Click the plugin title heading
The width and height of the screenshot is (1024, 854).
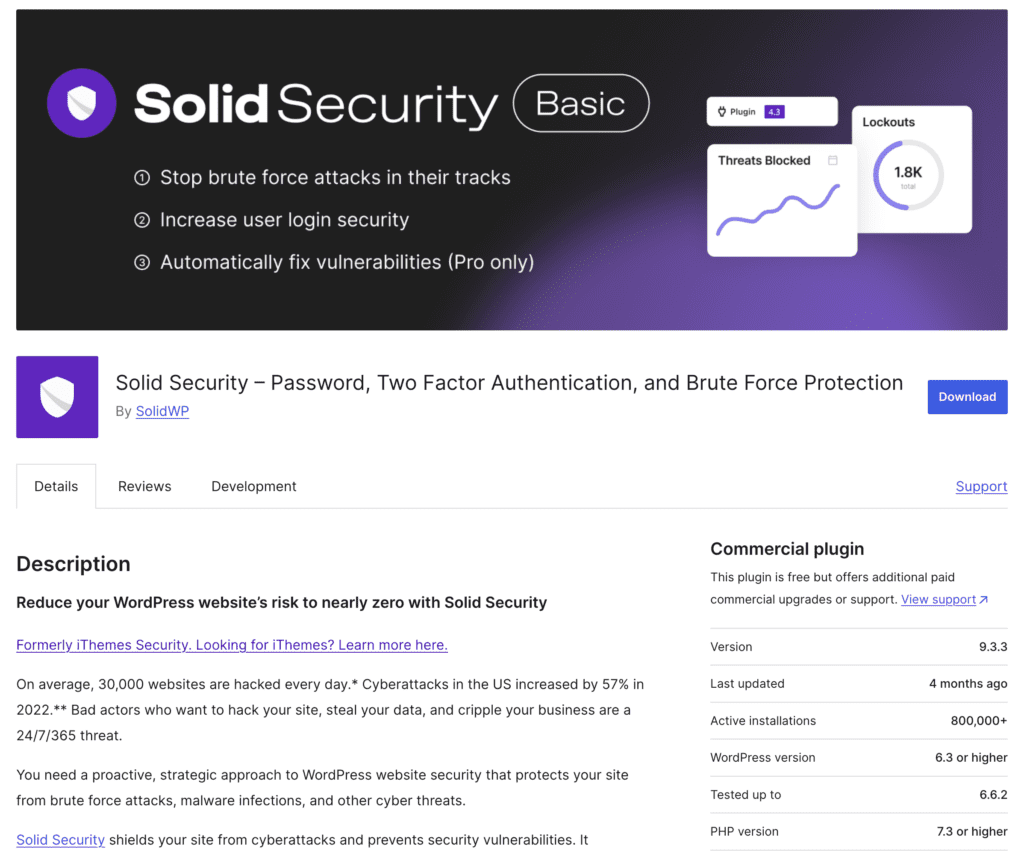point(509,383)
